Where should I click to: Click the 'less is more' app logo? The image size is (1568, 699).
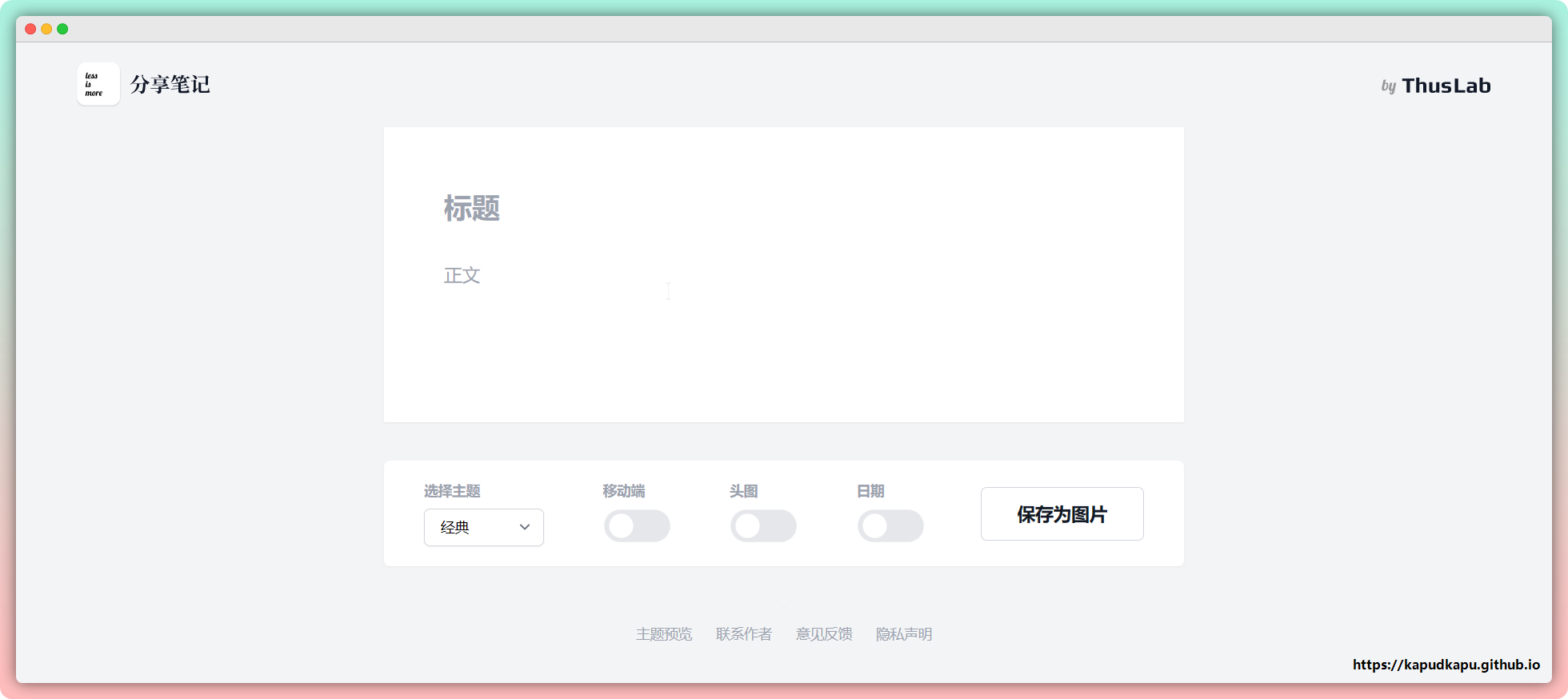[98, 84]
